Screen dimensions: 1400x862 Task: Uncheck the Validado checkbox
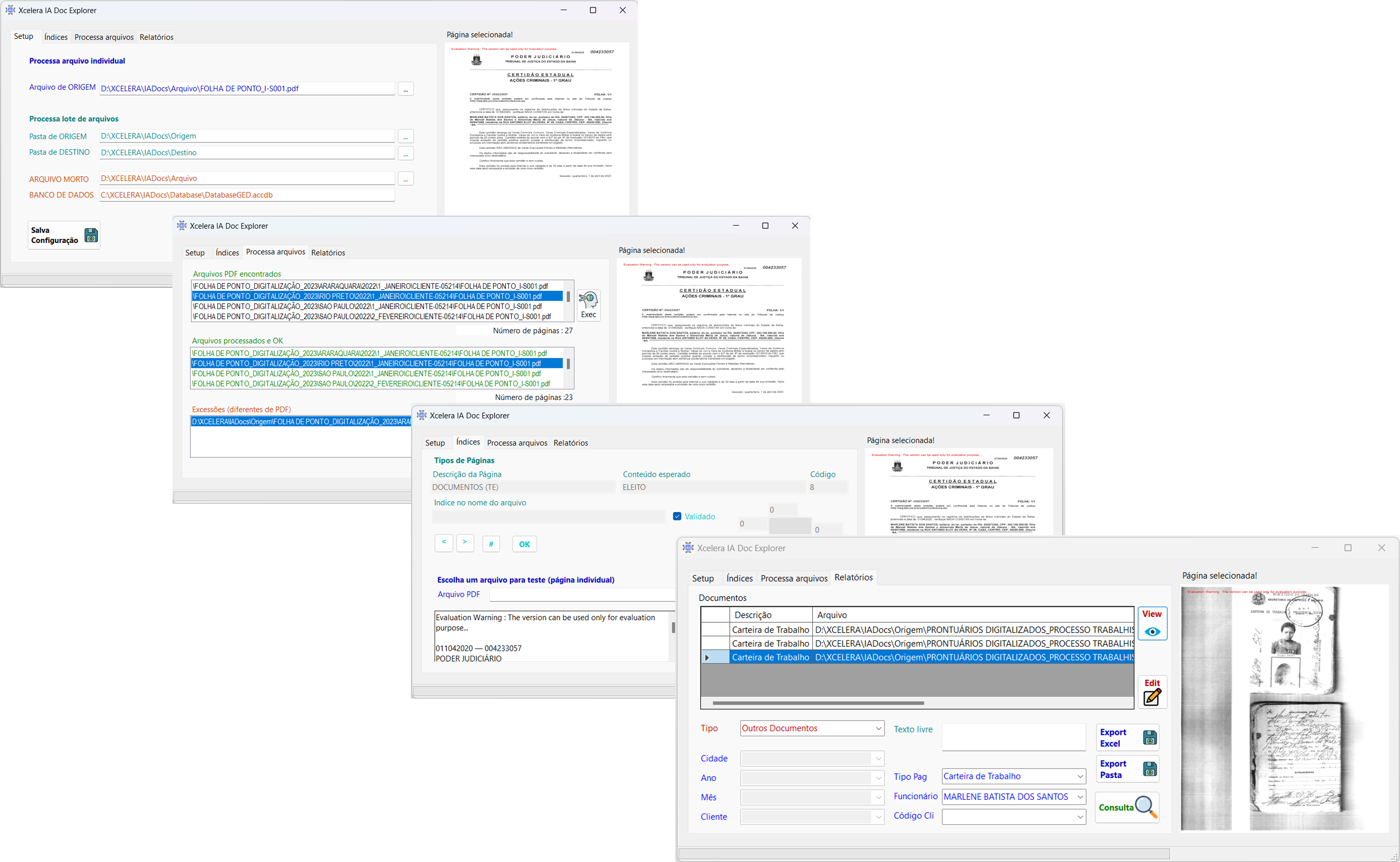click(x=677, y=516)
